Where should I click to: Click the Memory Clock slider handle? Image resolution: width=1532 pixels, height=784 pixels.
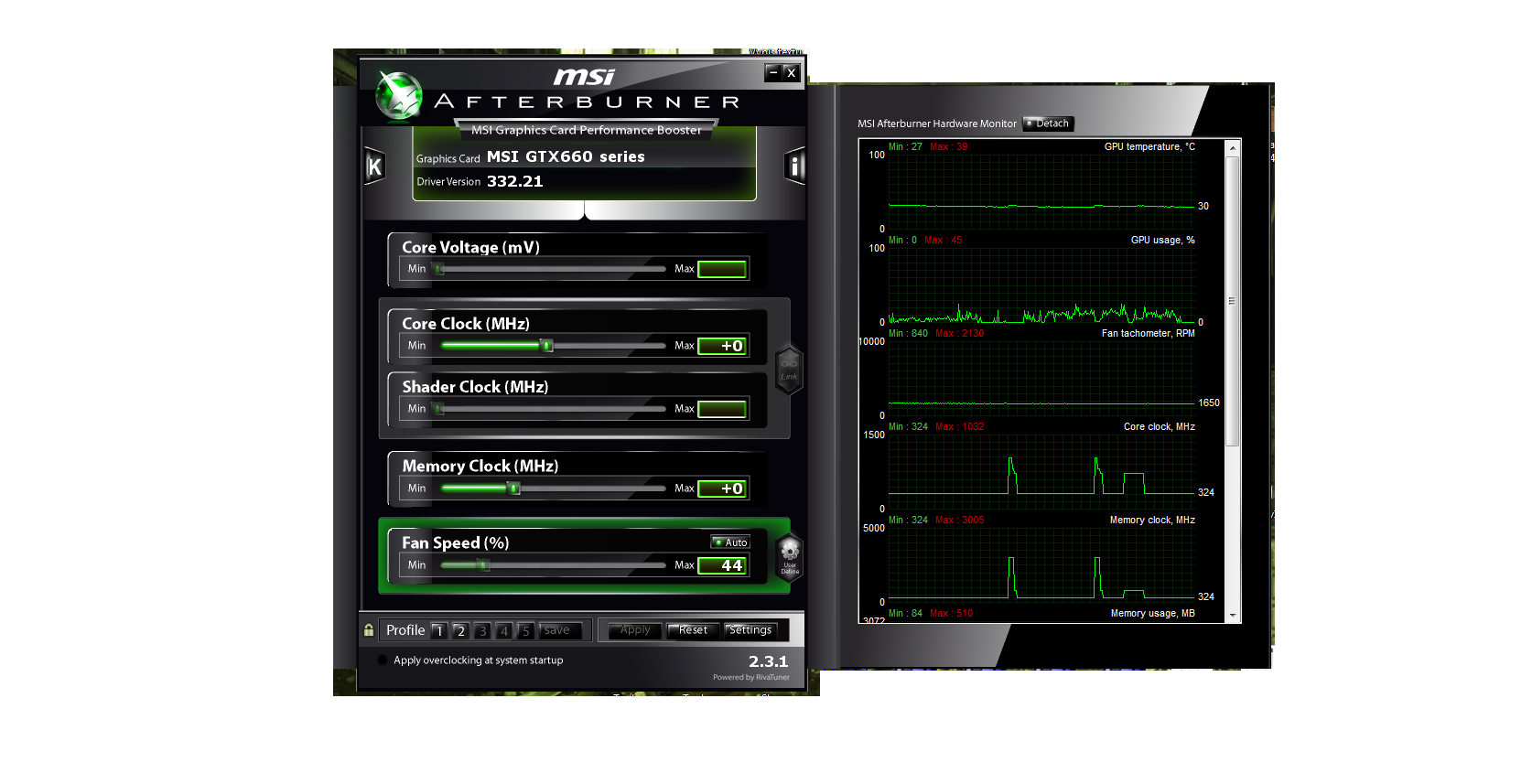click(x=514, y=489)
